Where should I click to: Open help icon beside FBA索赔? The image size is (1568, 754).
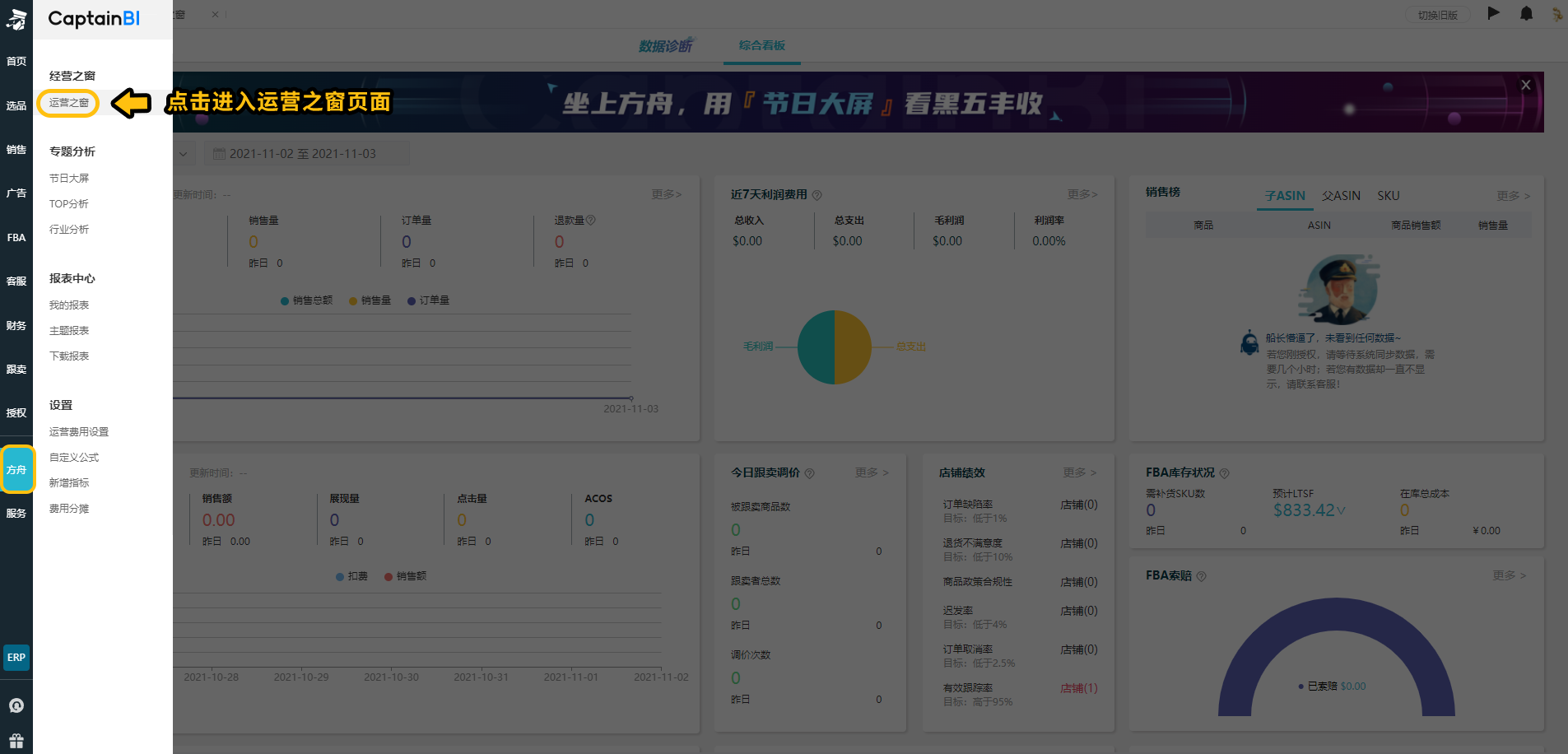click(x=1201, y=576)
